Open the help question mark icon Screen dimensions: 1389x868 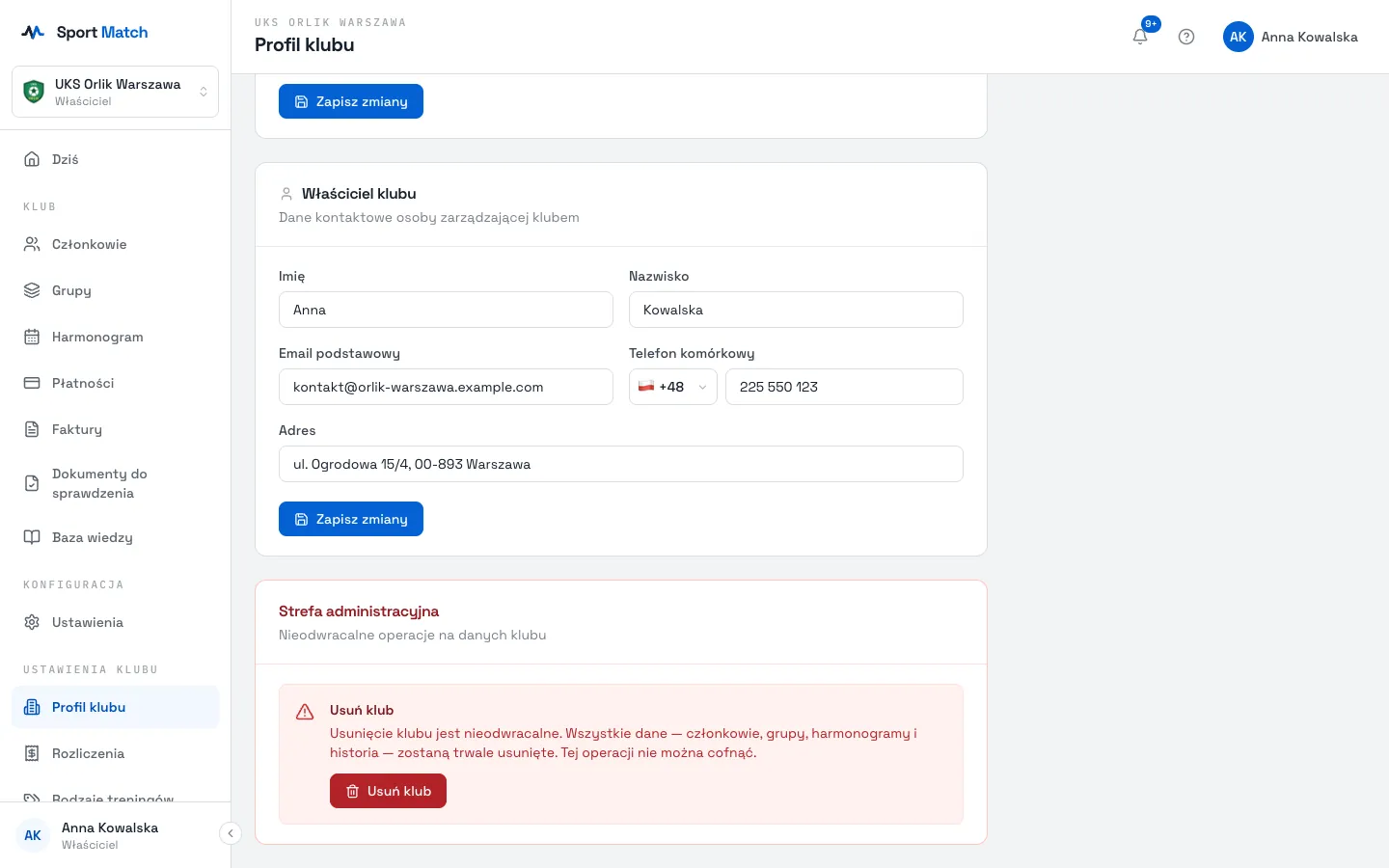click(x=1186, y=37)
